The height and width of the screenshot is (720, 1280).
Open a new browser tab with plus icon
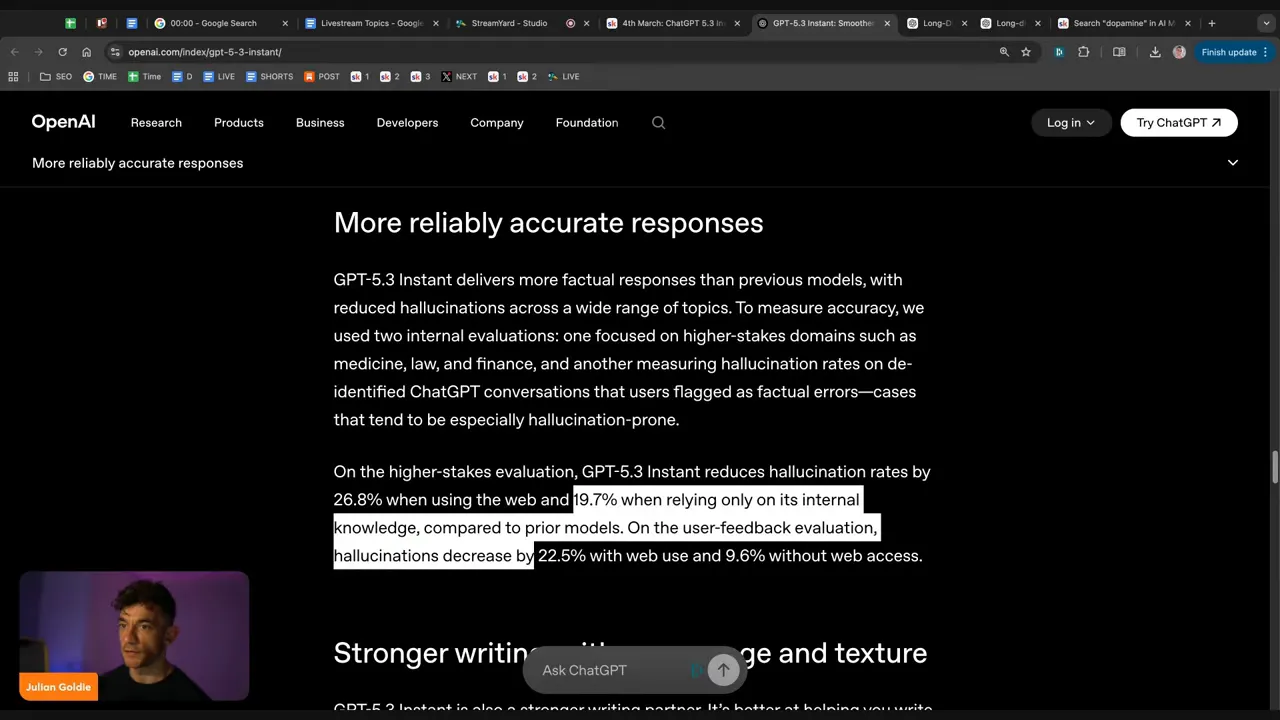click(x=1211, y=23)
